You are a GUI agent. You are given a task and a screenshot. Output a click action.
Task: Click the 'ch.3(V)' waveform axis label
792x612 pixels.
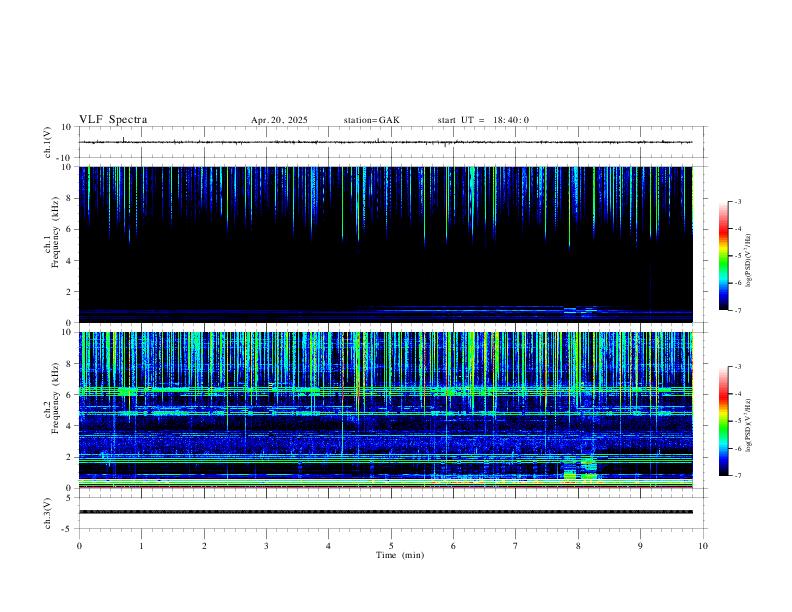point(48,513)
